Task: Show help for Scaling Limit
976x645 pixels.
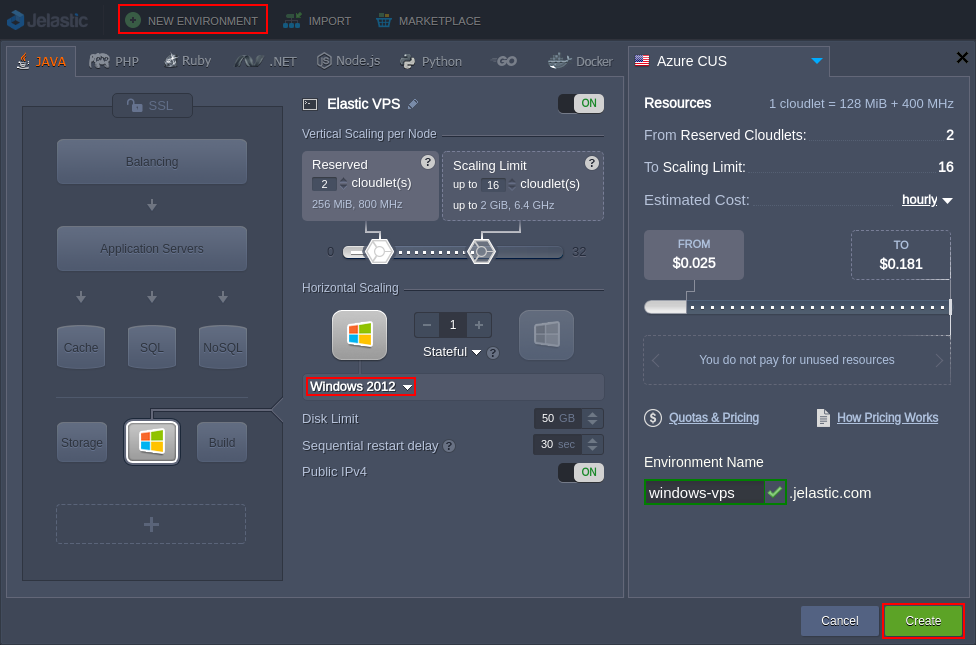Action: point(592,162)
